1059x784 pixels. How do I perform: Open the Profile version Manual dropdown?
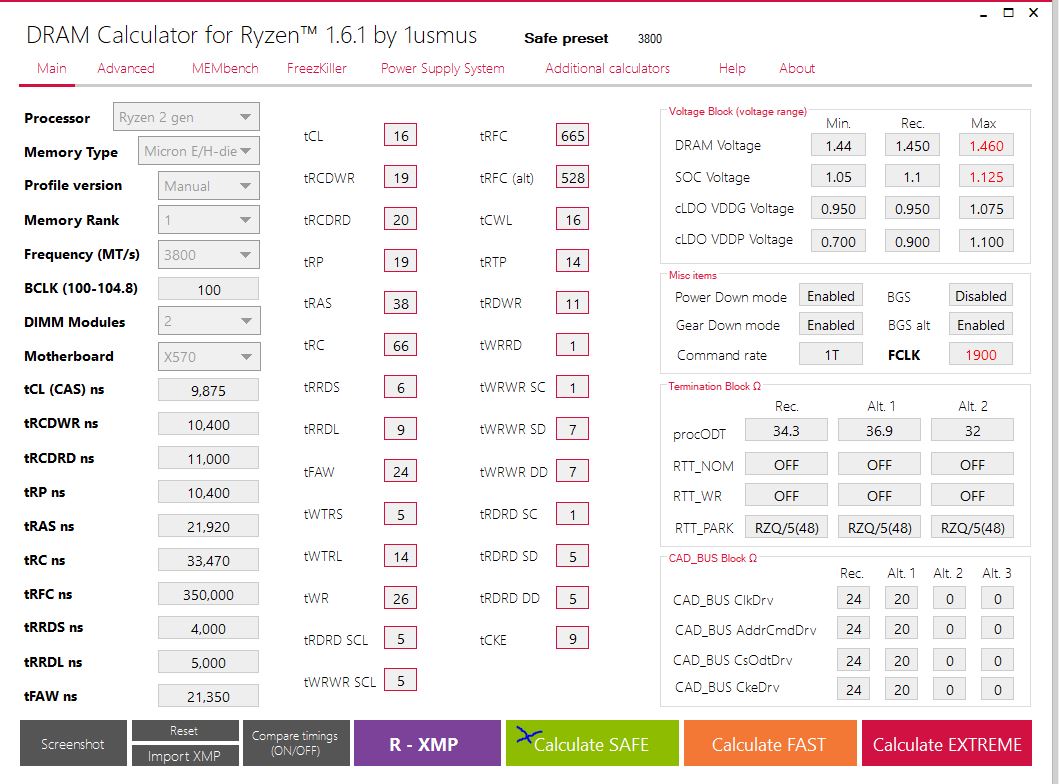click(208, 186)
